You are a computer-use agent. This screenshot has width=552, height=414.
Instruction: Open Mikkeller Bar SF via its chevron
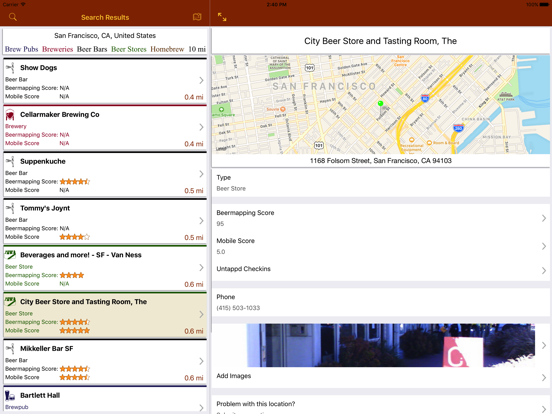201,361
